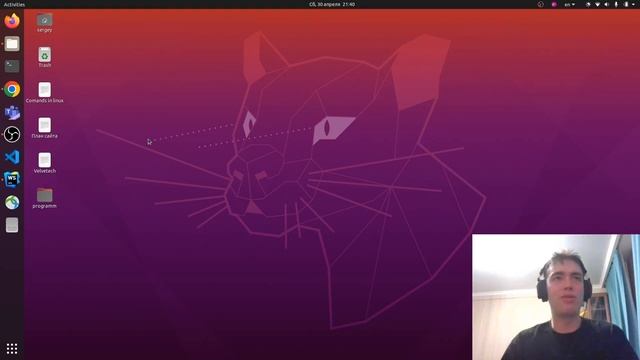The image size is (640, 360).
Task: Open the clock and calendar menu
Action: [x=331, y=4]
